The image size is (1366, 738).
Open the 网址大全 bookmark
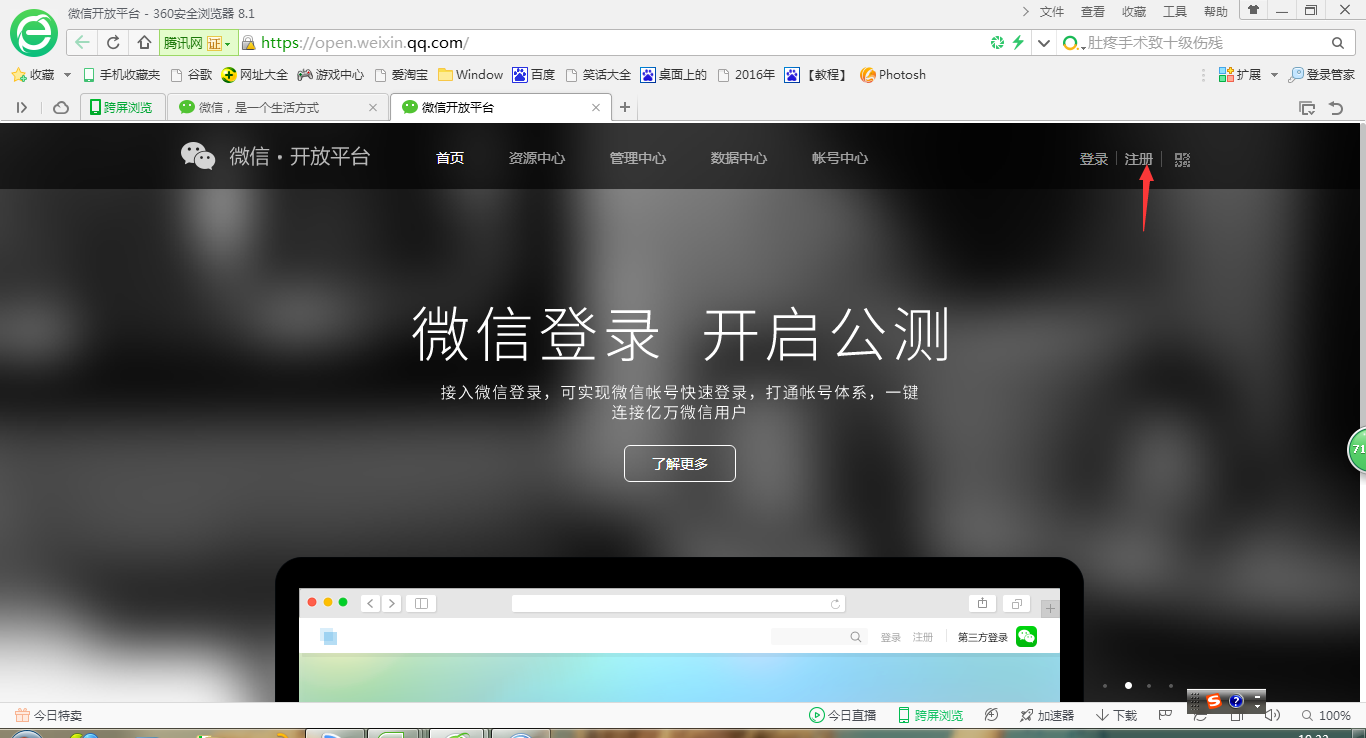tap(255, 75)
